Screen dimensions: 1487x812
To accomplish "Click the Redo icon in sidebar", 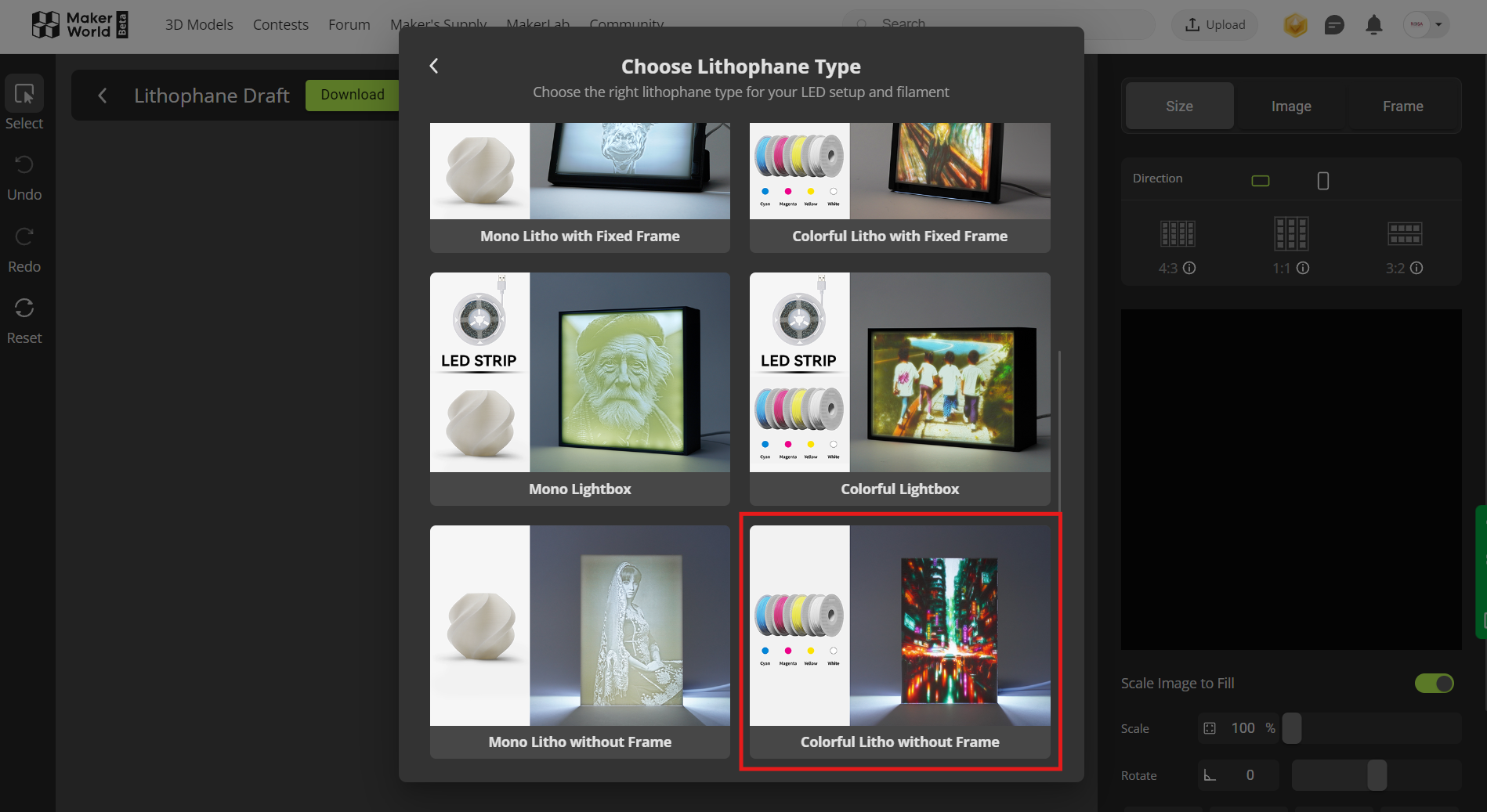I will [24, 236].
